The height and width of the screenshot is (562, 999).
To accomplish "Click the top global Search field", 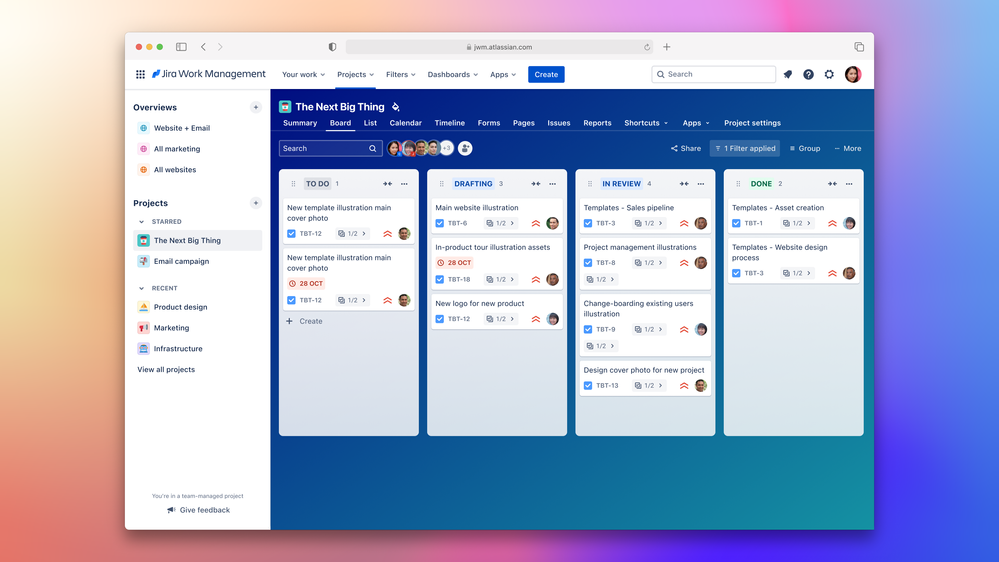I will [714, 75].
